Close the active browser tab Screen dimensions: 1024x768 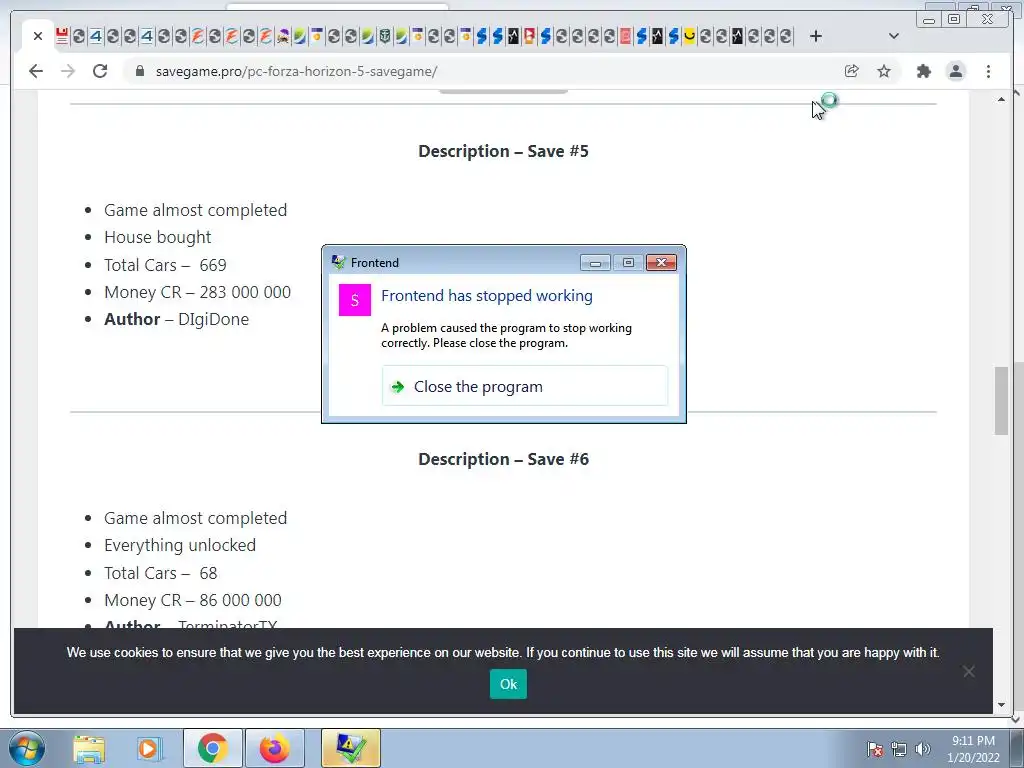[37, 37]
